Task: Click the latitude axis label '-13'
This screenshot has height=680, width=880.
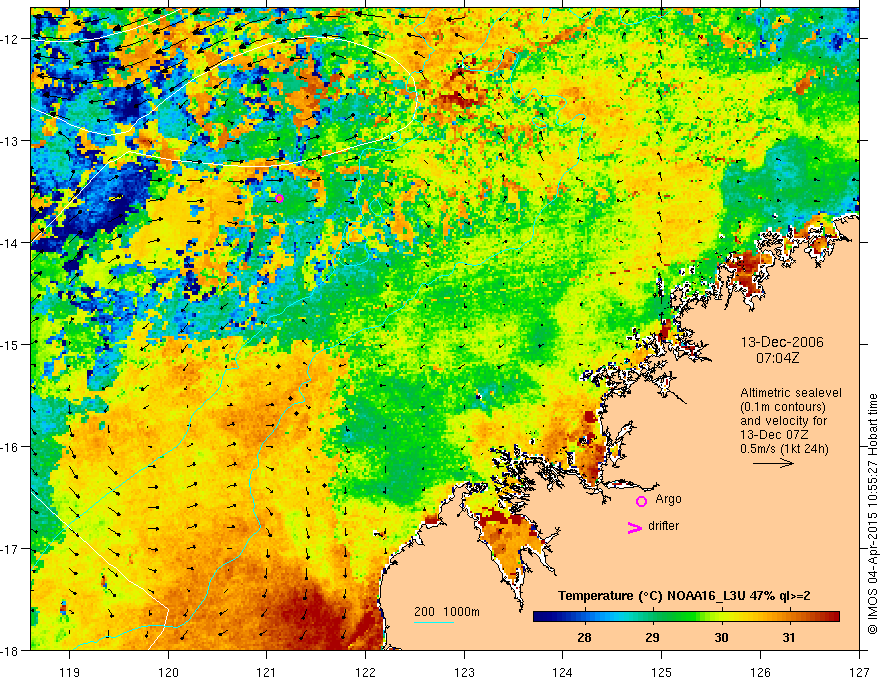Action: click(x=11, y=141)
